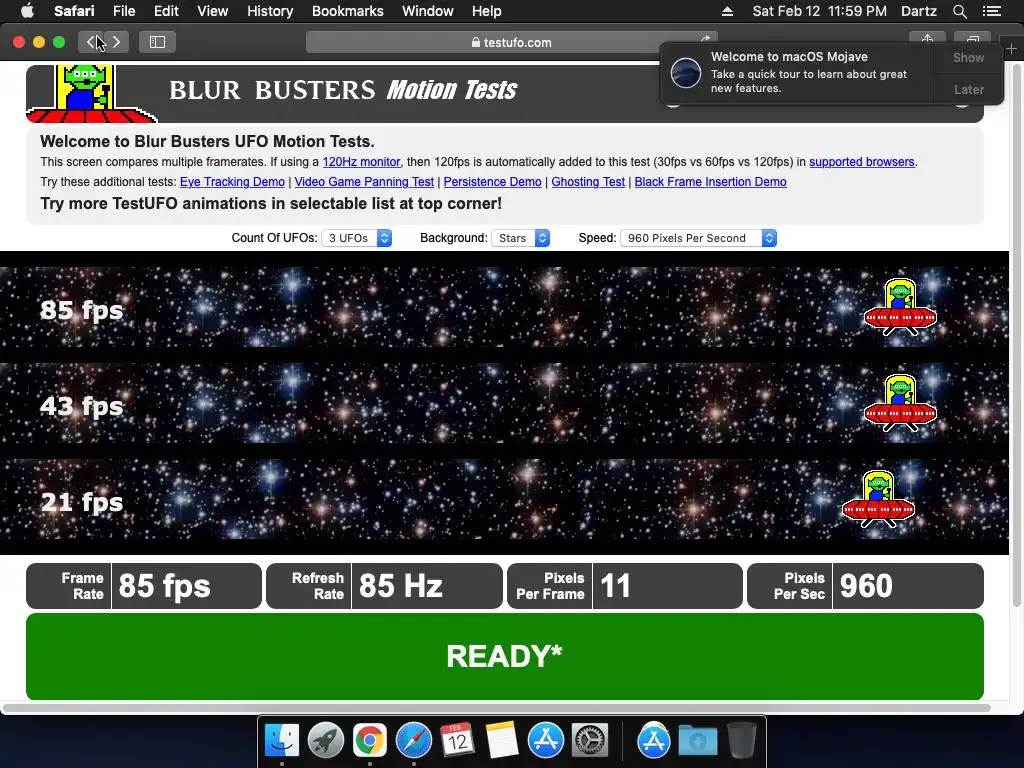
Task: Open App Store icon beside Notes
Action: (545, 741)
